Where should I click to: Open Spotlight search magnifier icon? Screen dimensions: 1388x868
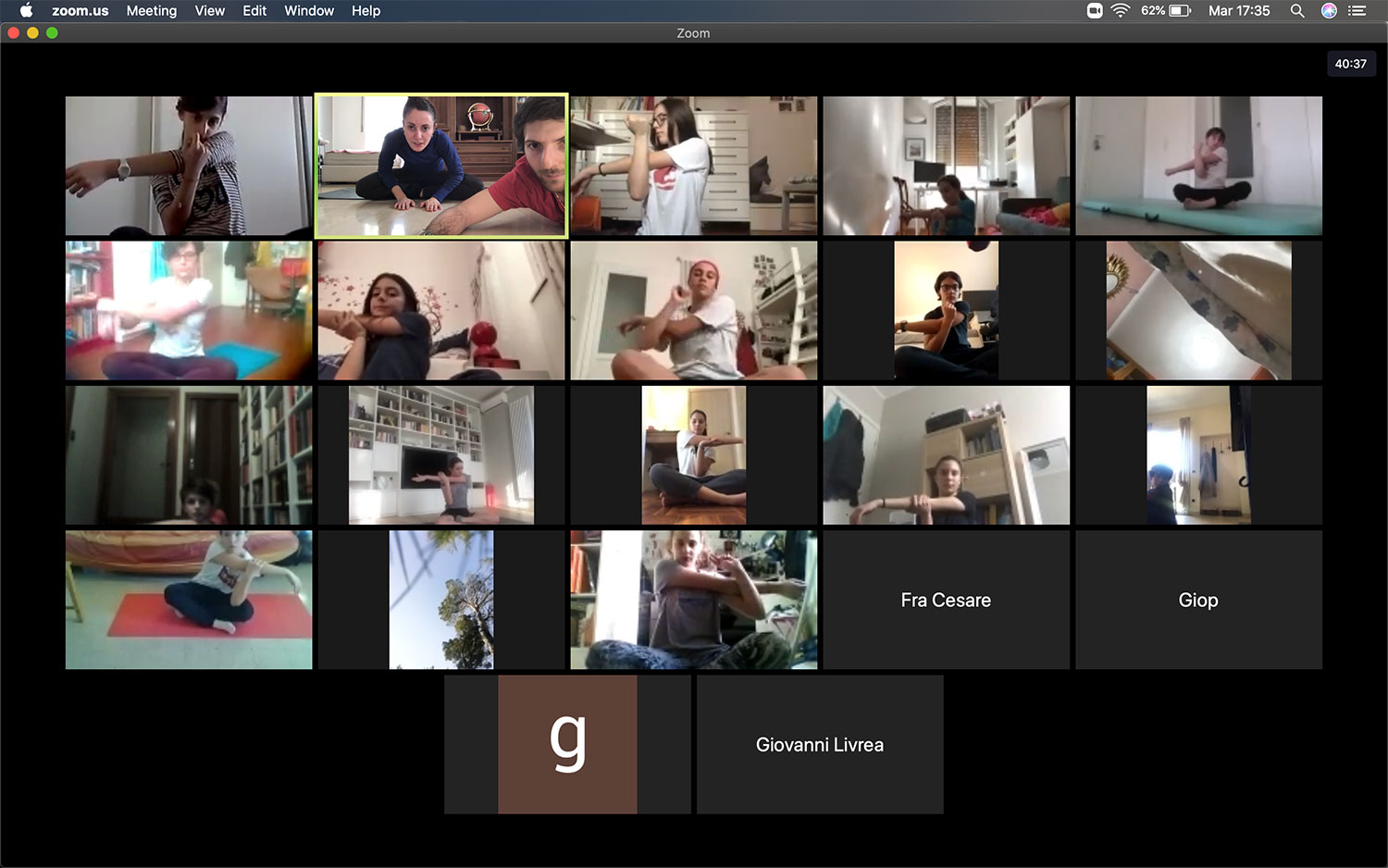coord(1297,10)
